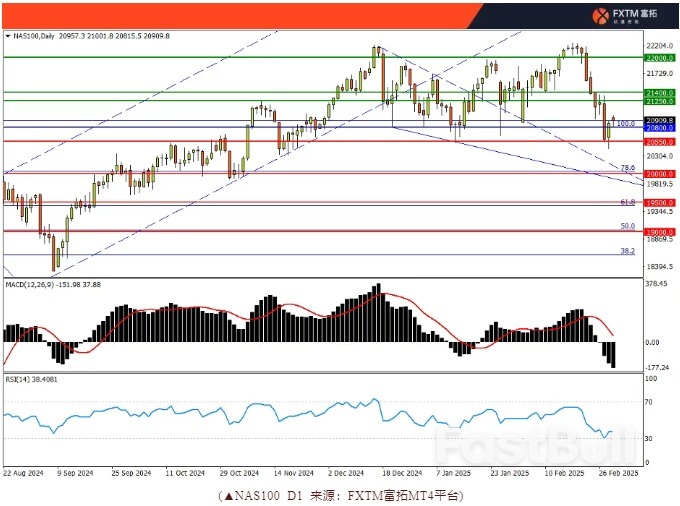Click the MACD(12,26,9) indicator label
This screenshot has width=680, height=506.
click(x=32, y=285)
